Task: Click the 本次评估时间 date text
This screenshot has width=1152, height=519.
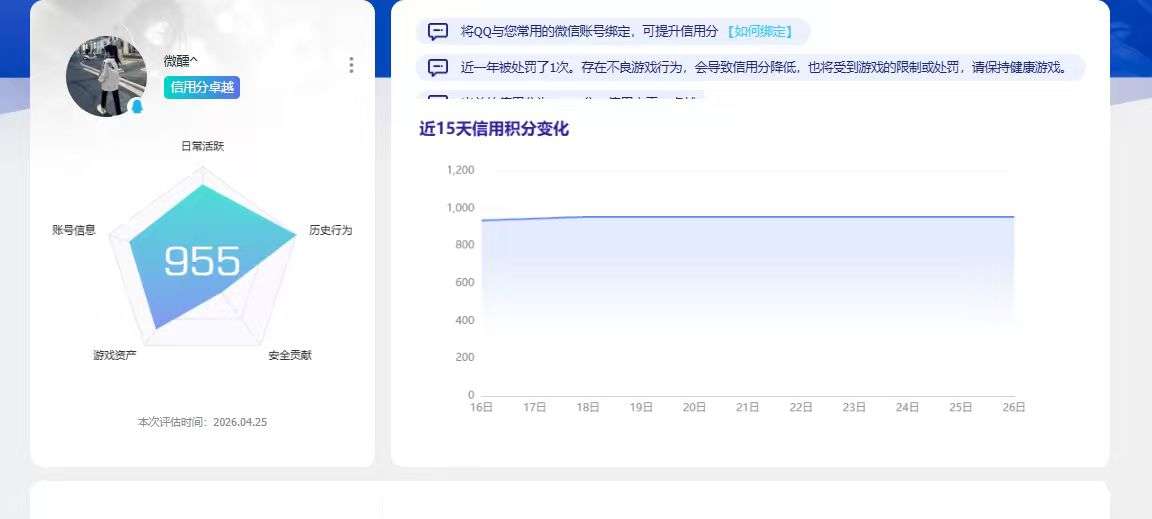Action: (x=202, y=422)
